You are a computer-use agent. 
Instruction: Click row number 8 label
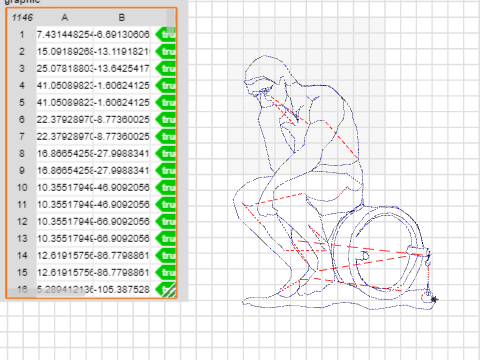pyautogui.click(x=22, y=153)
